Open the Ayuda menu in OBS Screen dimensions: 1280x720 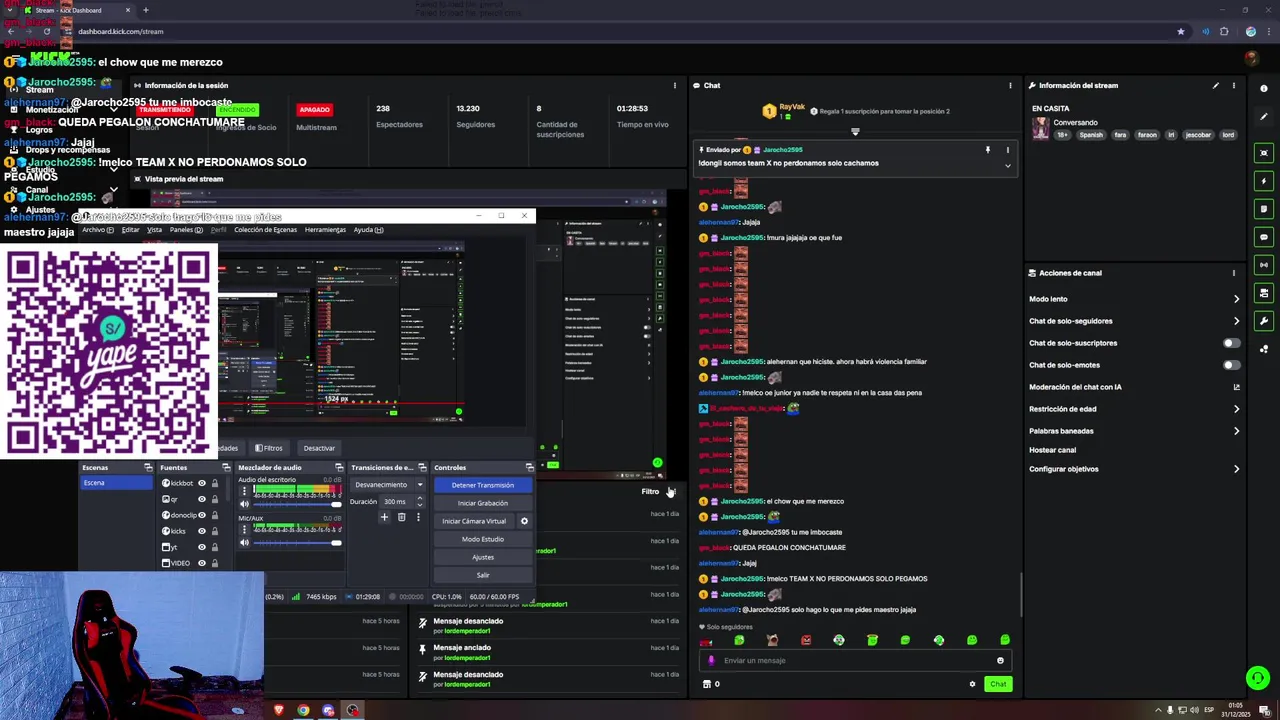(x=368, y=230)
